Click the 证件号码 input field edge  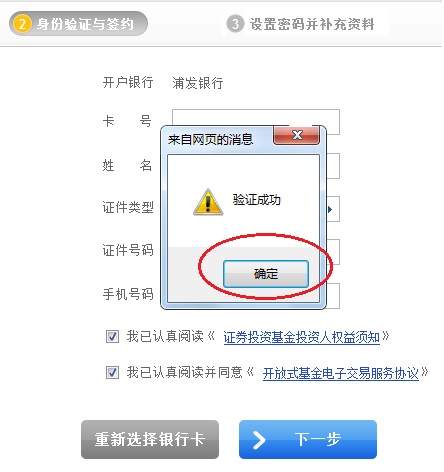pos(333,252)
